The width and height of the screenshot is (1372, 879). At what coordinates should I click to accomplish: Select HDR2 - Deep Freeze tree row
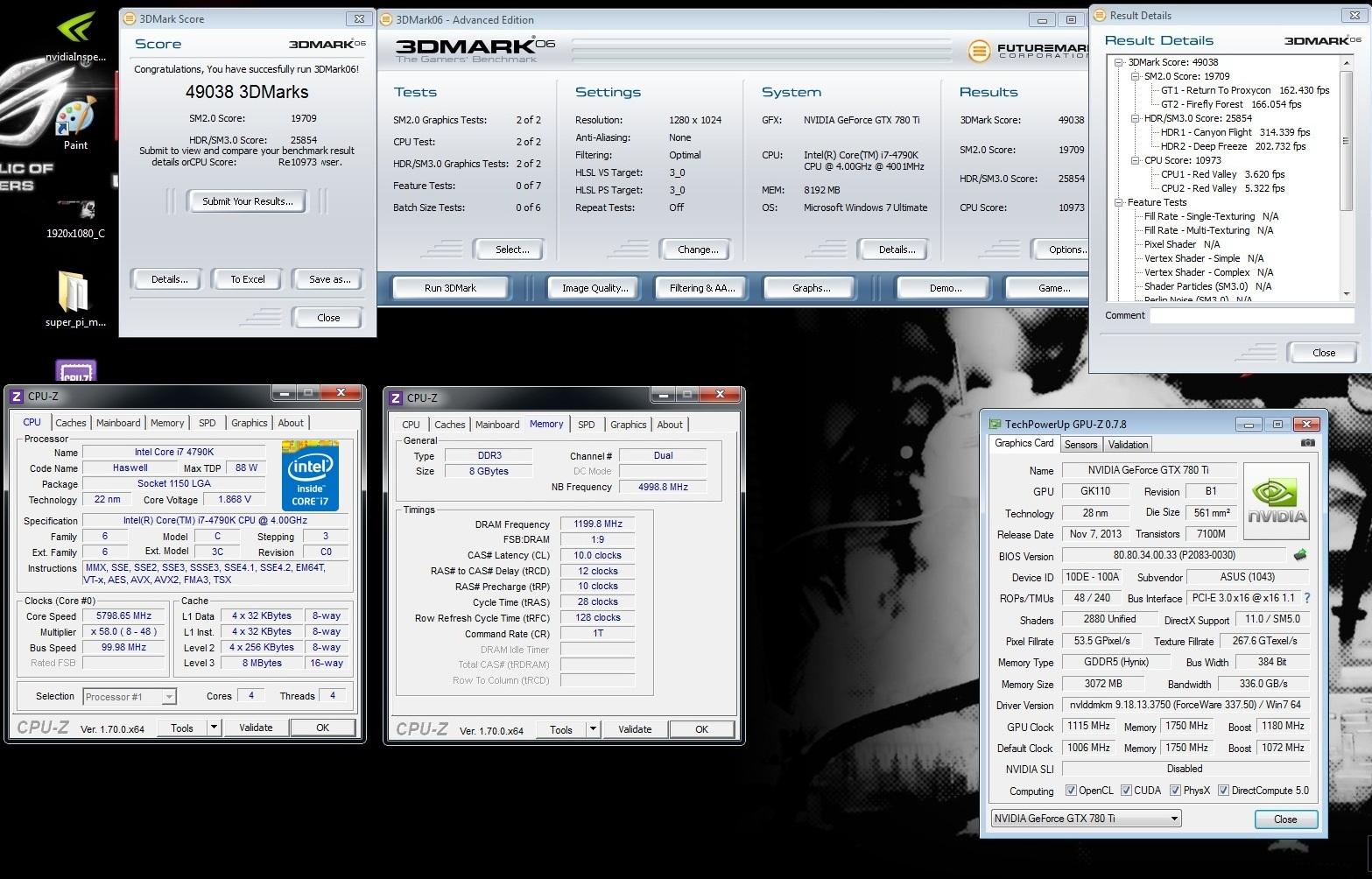click(x=1233, y=146)
